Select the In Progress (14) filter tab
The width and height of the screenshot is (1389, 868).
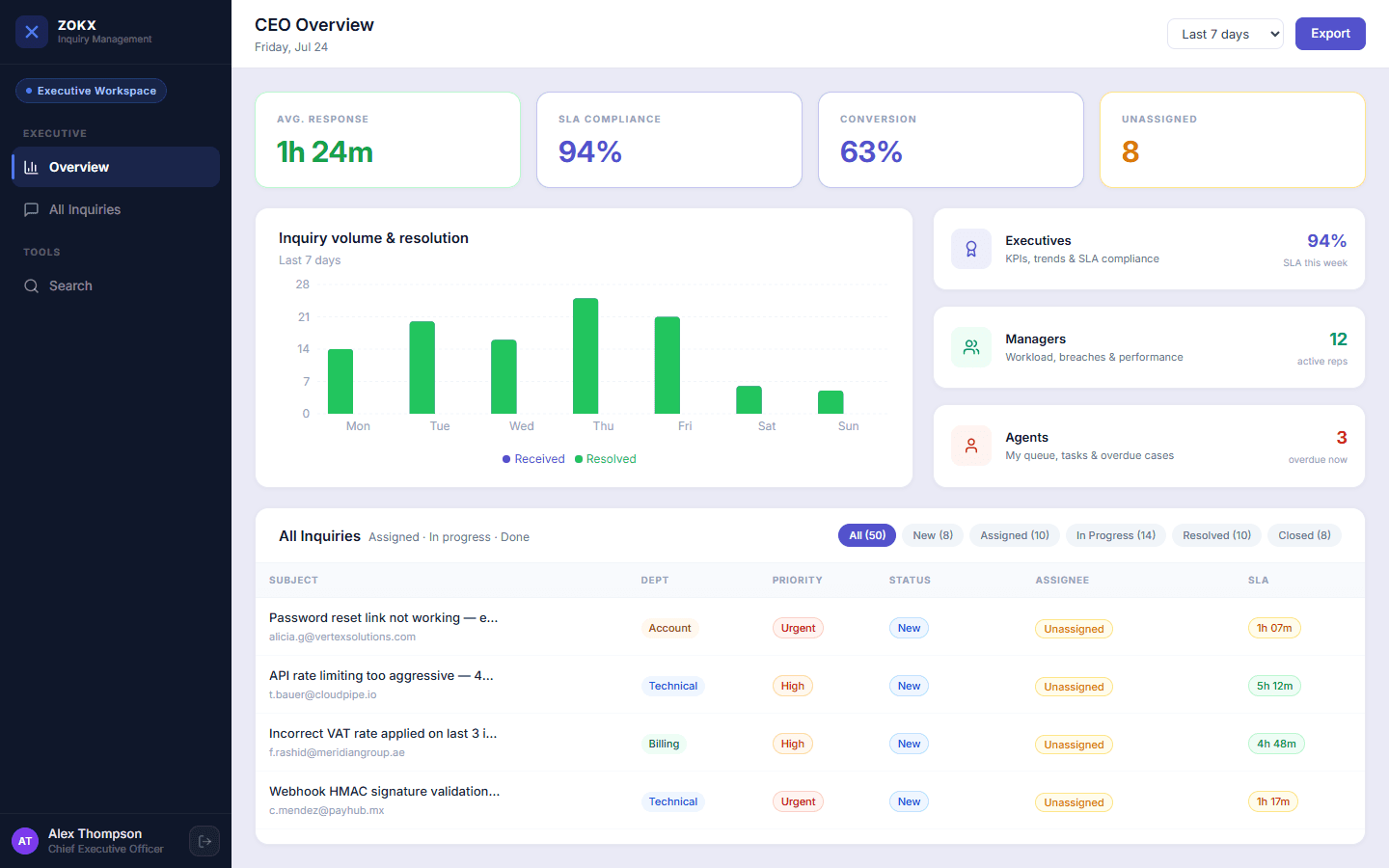tap(1116, 535)
